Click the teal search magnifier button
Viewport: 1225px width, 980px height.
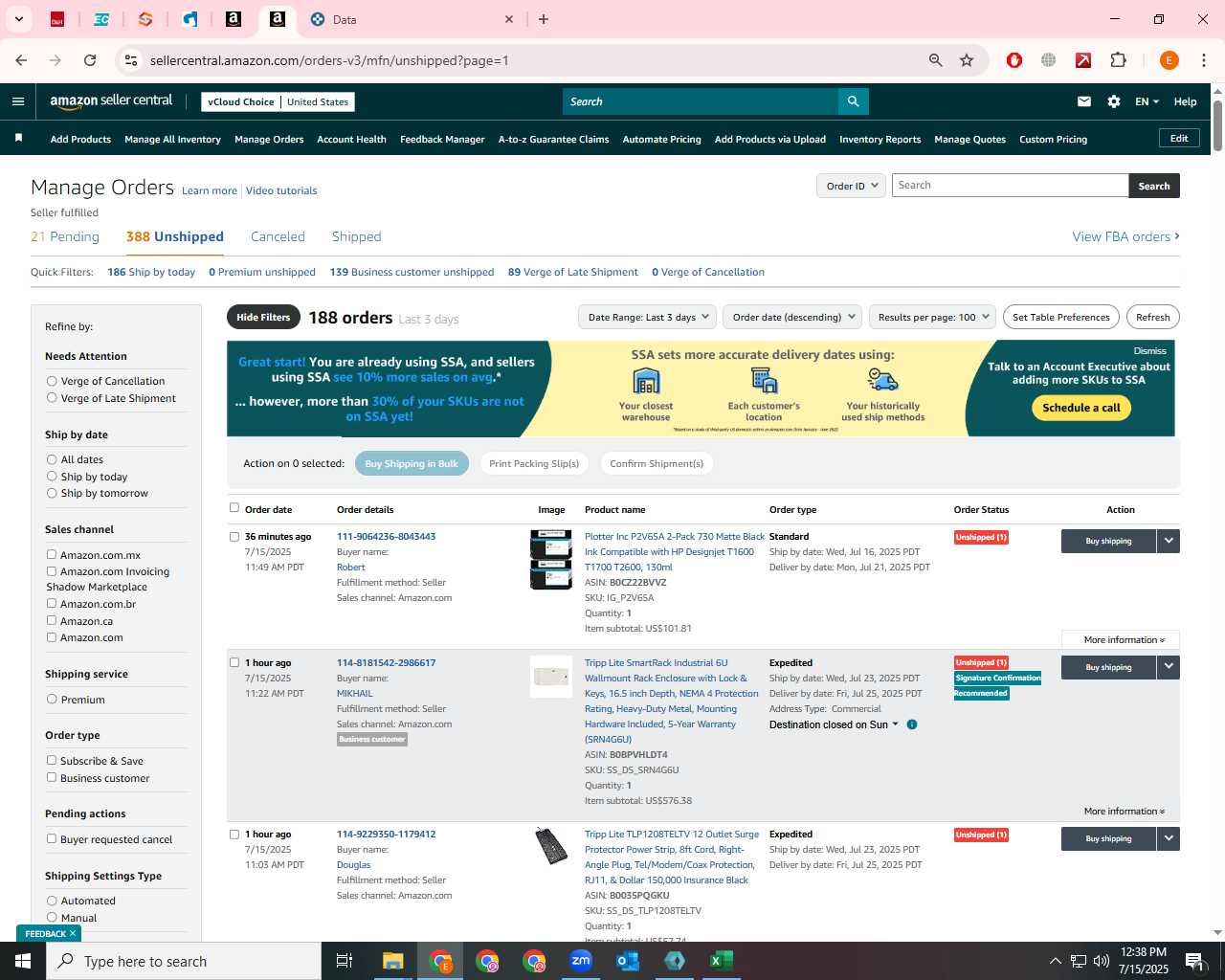point(853,101)
